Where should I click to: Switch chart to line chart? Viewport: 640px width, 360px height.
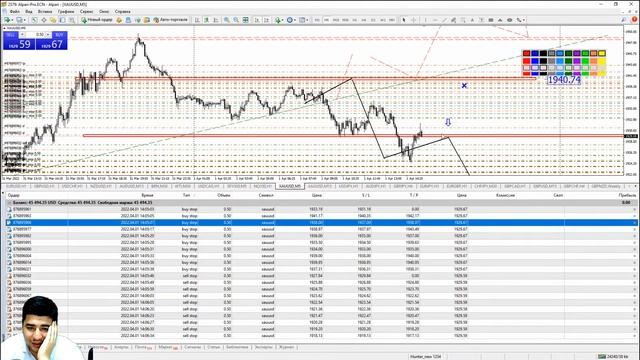(216, 20)
